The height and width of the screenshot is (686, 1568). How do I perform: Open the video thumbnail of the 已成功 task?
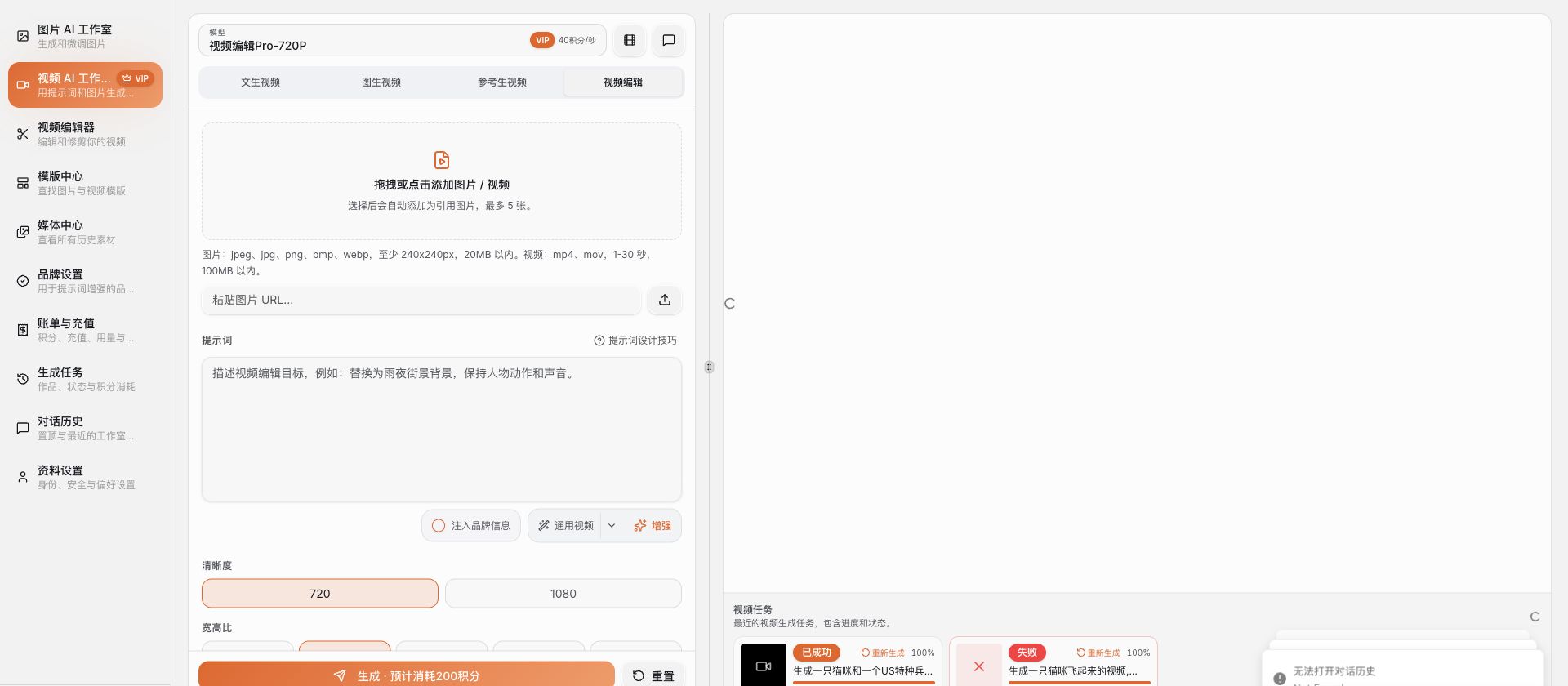coord(764,666)
